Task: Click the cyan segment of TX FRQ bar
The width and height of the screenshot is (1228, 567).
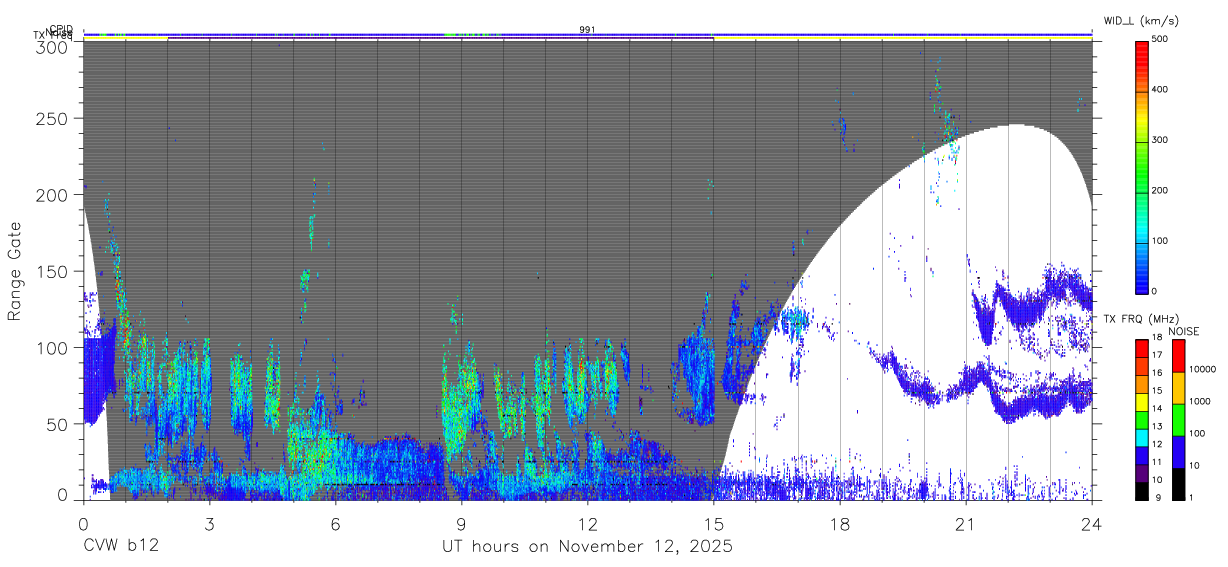Action: pos(1142,438)
